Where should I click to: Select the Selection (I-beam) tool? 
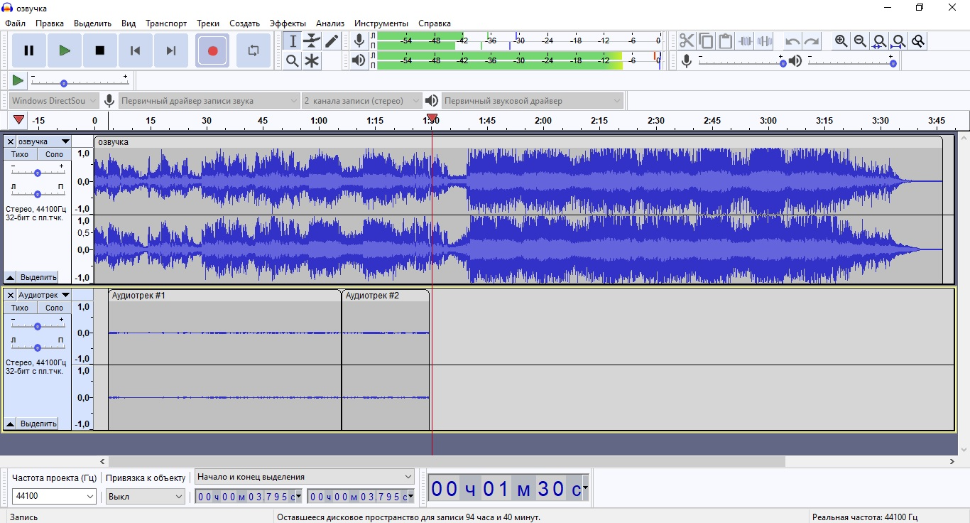pyautogui.click(x=293, y=41)
